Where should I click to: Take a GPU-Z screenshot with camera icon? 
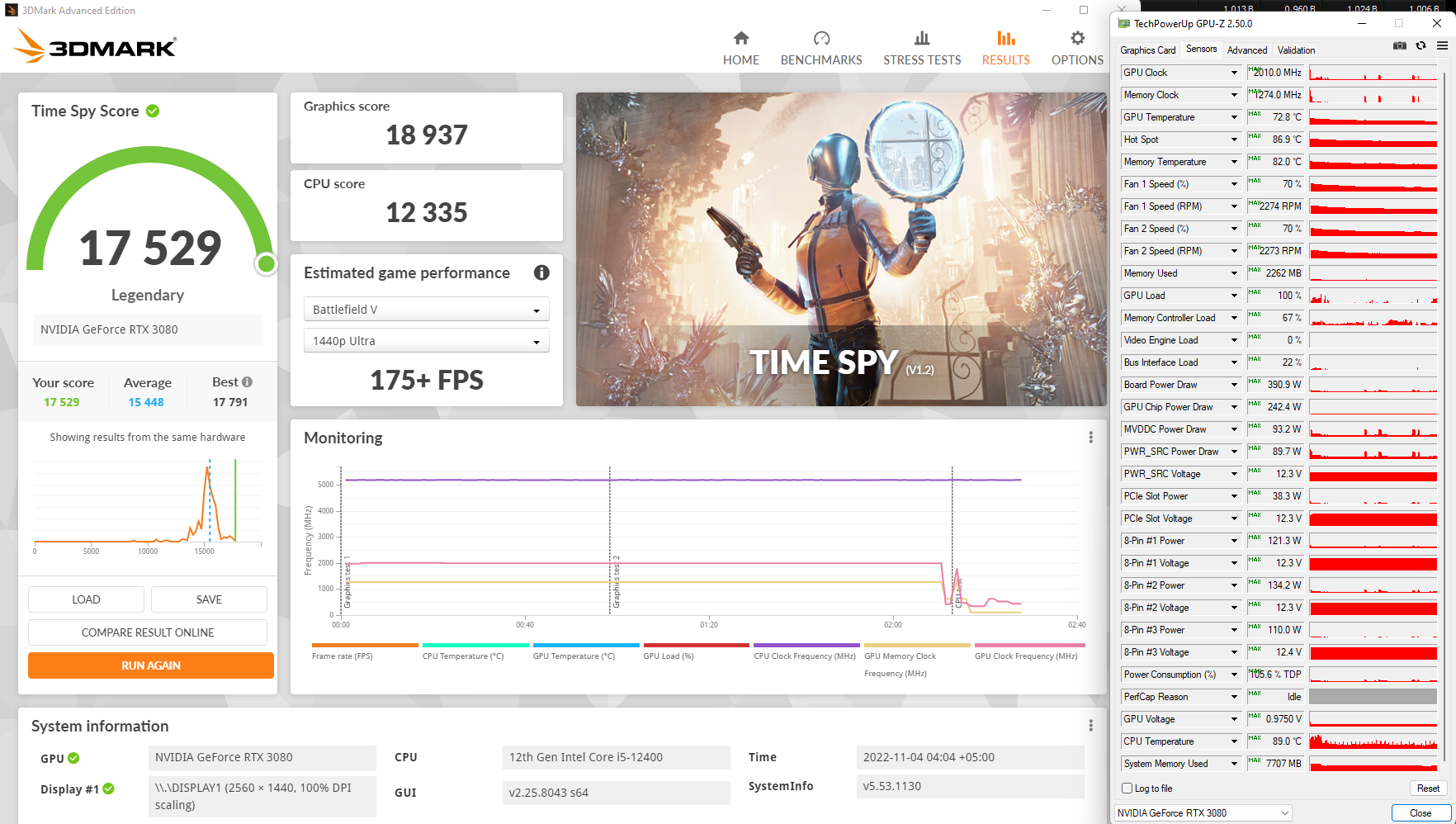[1400, 45]
